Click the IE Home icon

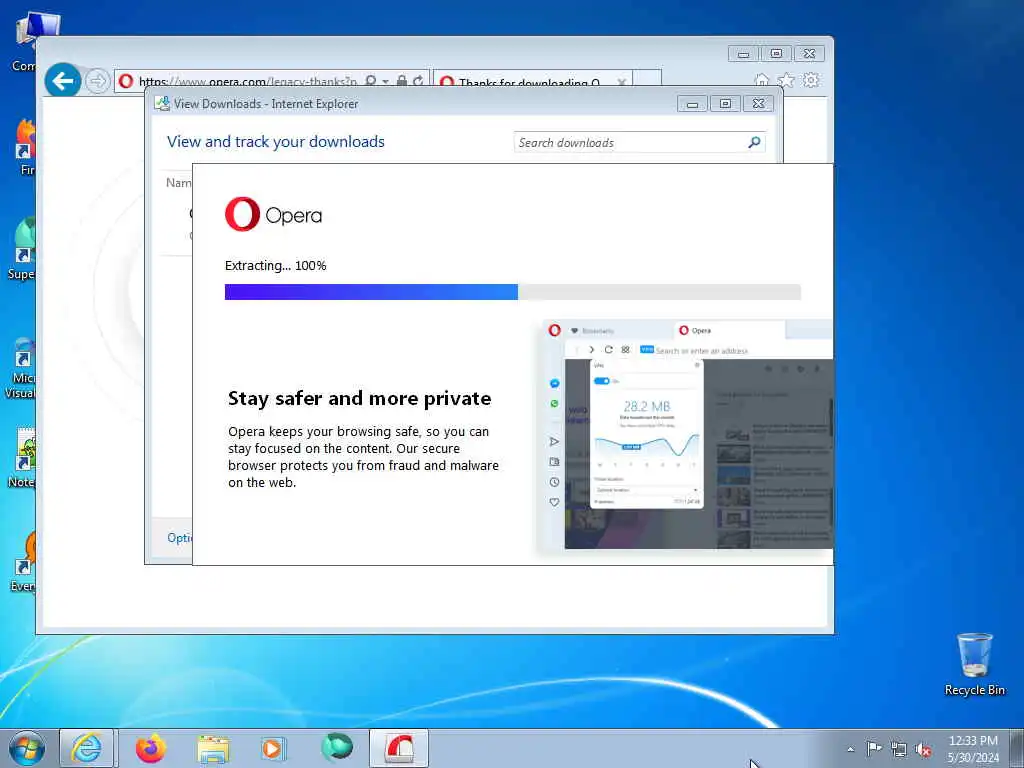(x=761, y=80)
